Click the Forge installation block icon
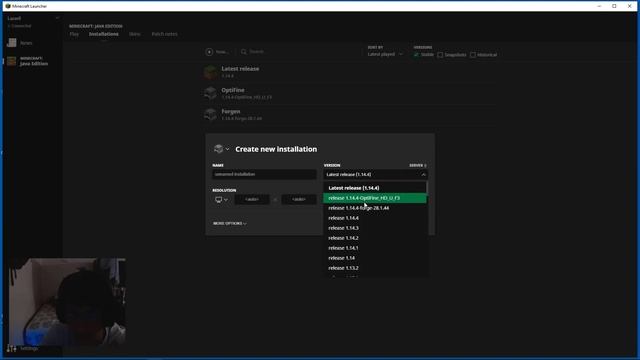640x360 pixels. pos(211,114)
